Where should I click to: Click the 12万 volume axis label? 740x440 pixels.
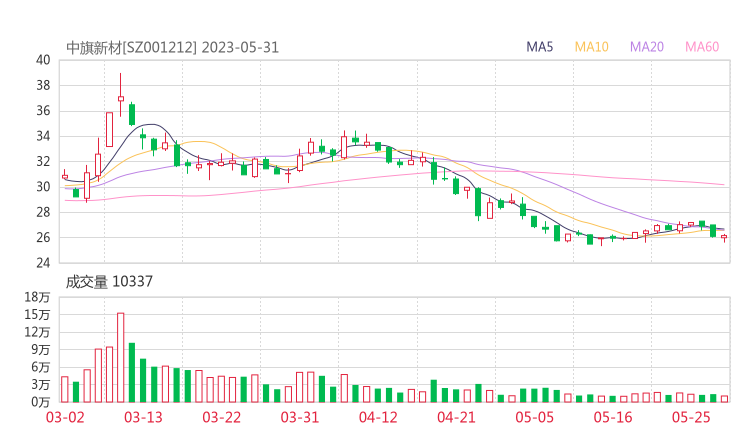click(38, 332)
